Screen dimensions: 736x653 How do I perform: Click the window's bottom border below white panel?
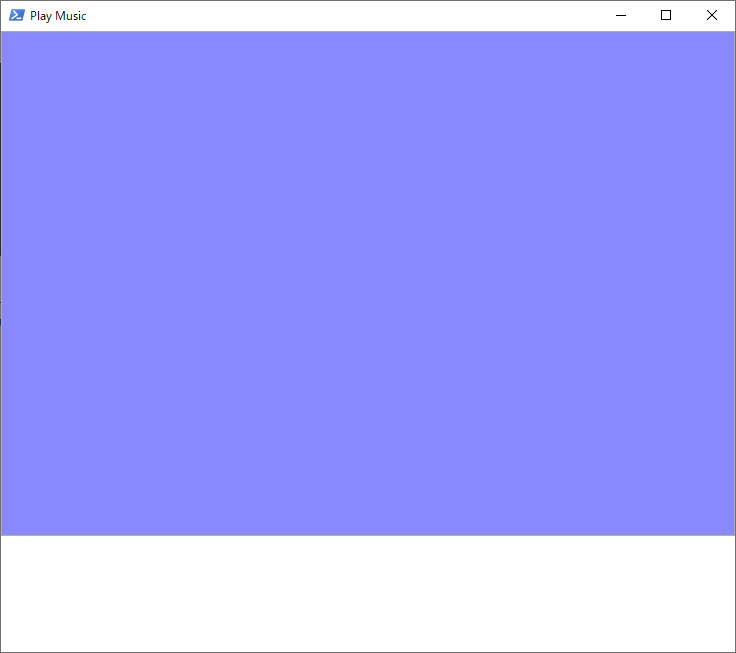click(x=368, y=652)
